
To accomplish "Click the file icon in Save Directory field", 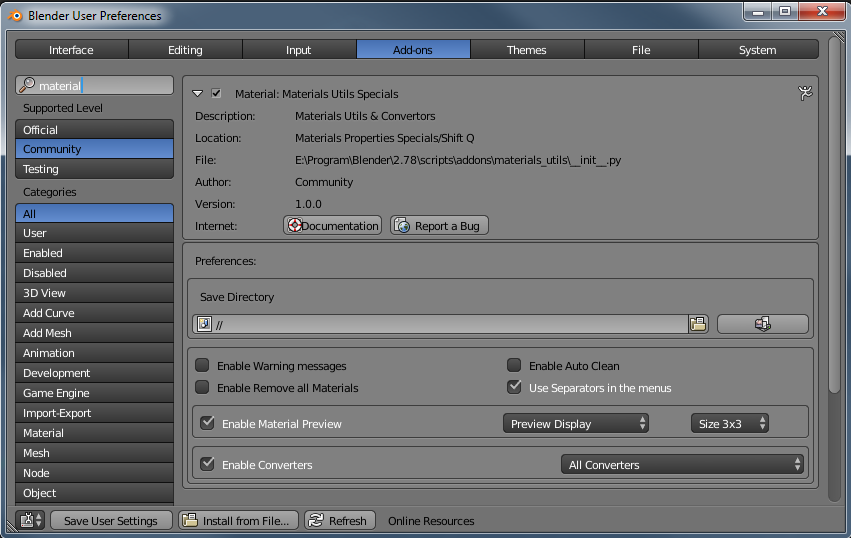I will 204,324.
